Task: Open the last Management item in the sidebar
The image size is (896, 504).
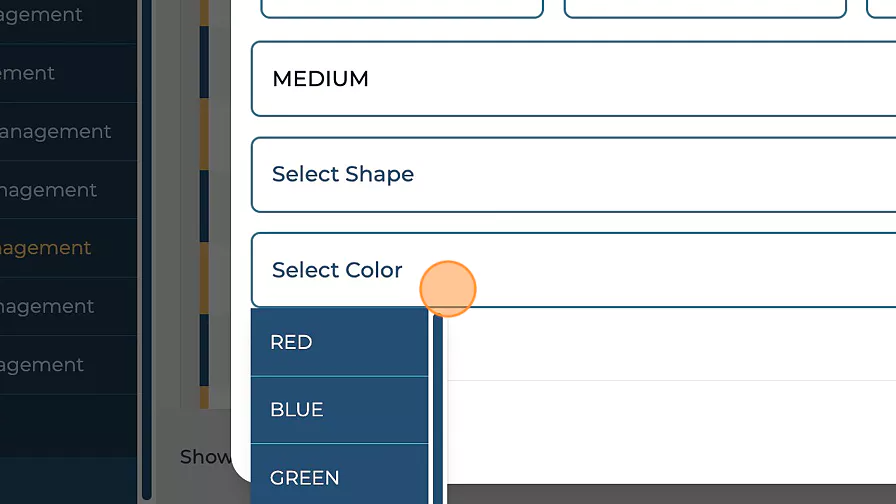Action: pyautogui.click(x=43, y=365)
